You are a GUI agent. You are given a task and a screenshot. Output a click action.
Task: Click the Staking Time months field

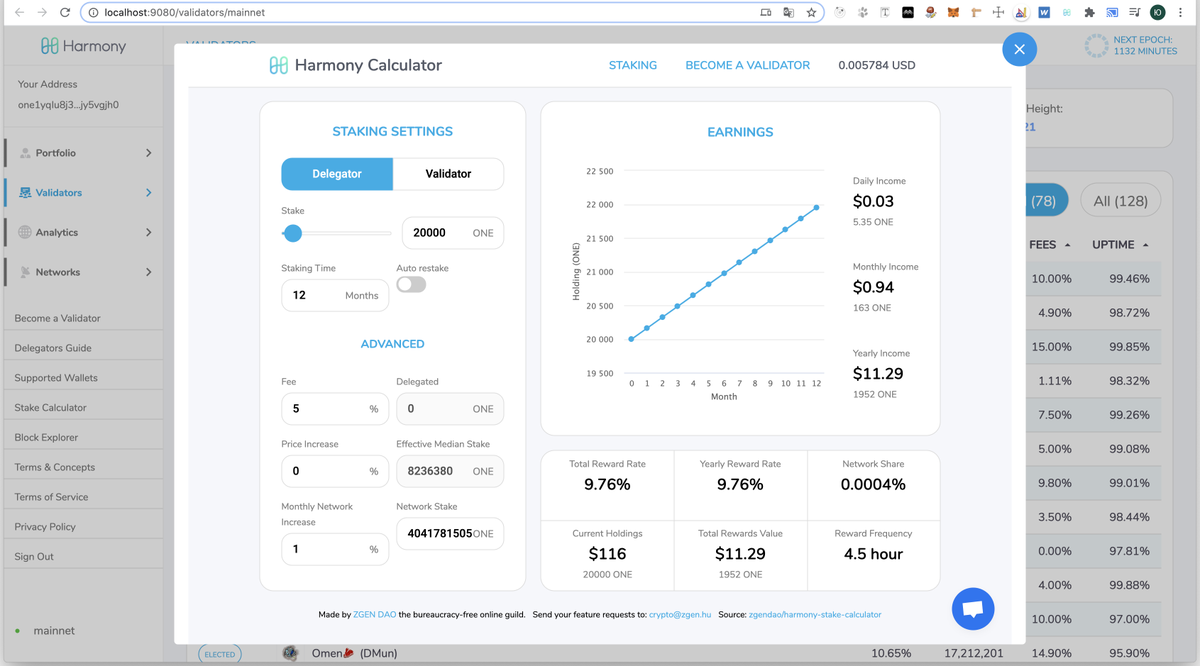335,295
